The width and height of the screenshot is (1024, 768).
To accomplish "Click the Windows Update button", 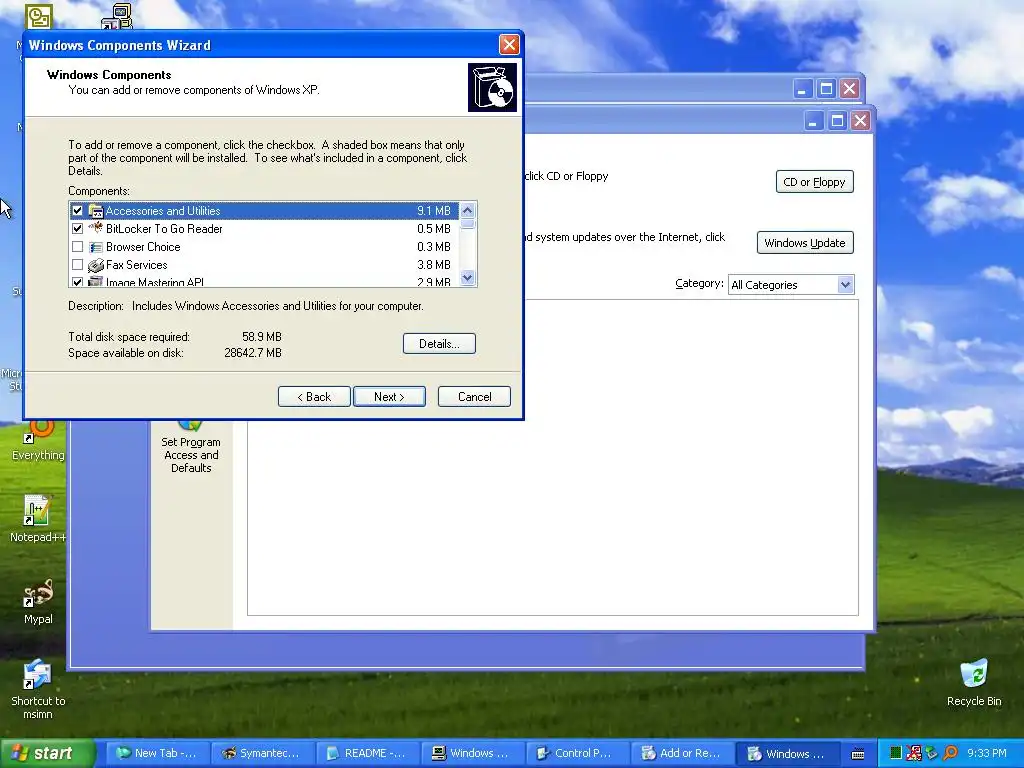I will 805,243.
